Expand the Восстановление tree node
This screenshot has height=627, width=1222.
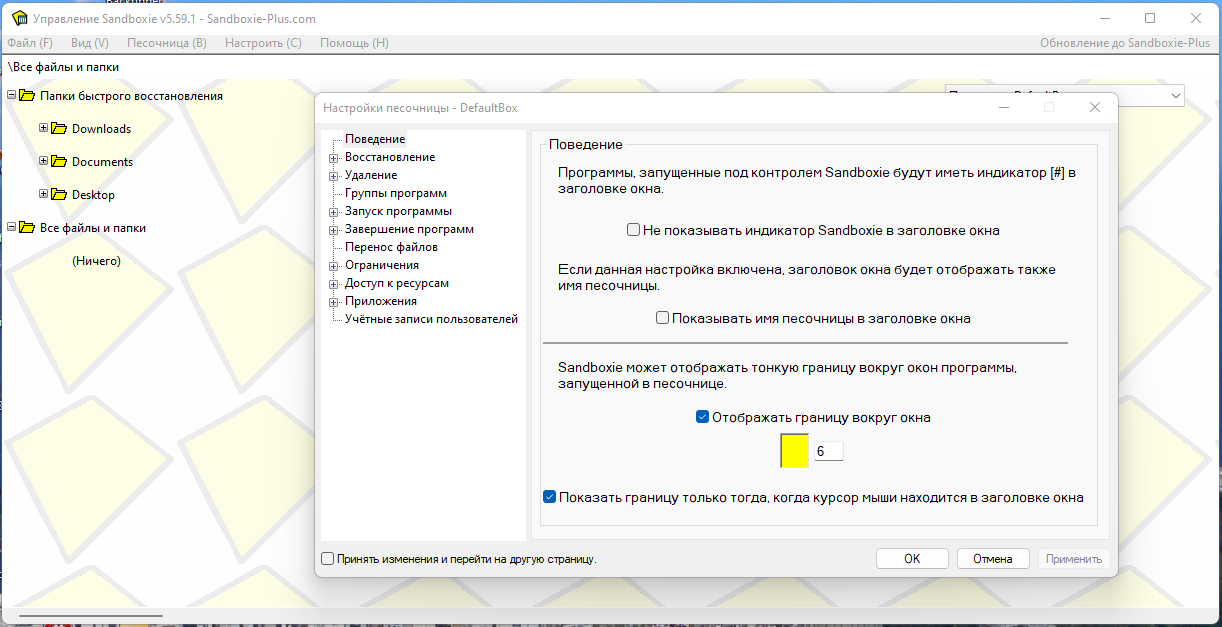click(334, 158)
